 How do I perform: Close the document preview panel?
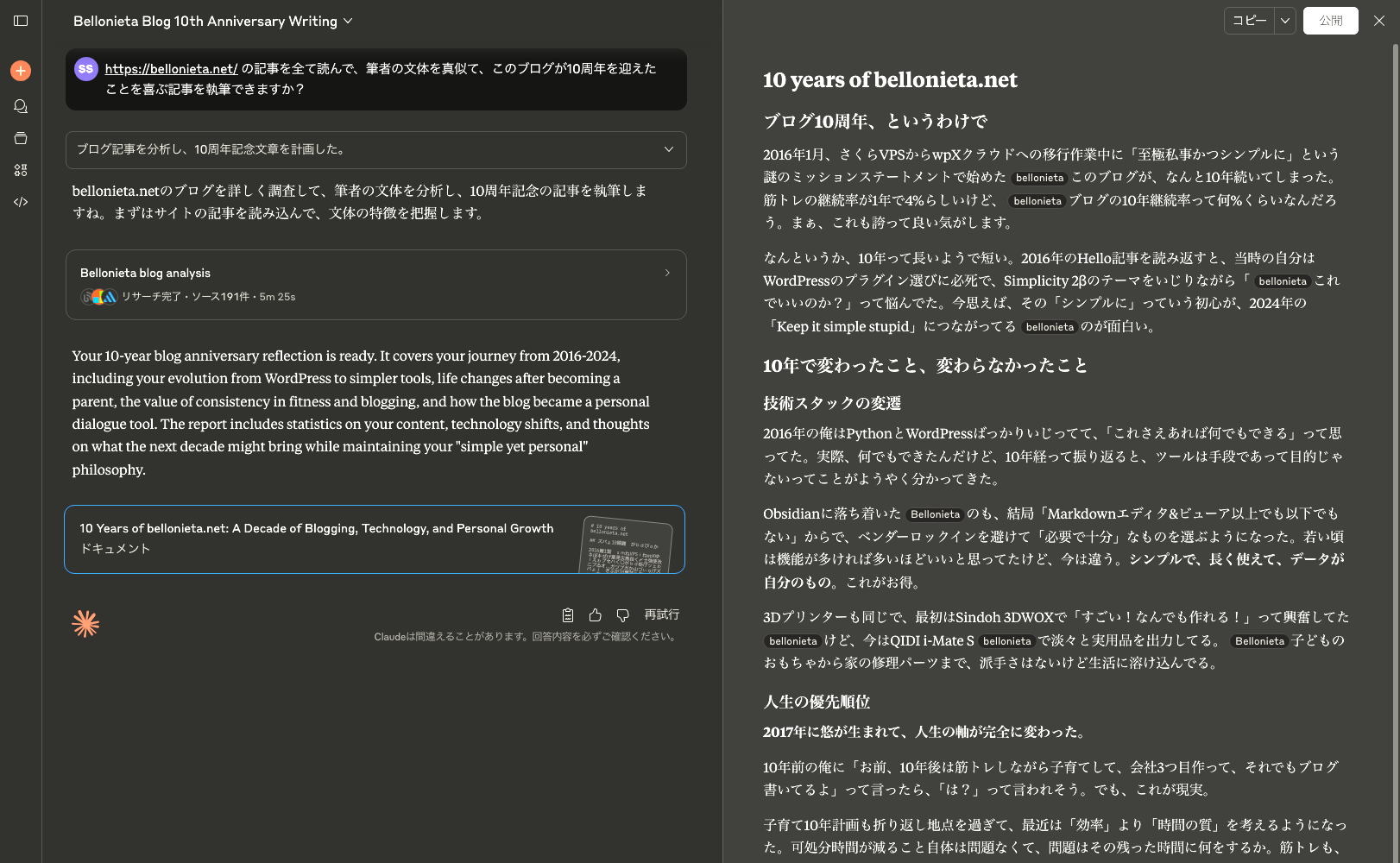pyautogui.click(x=1379, y=21)
